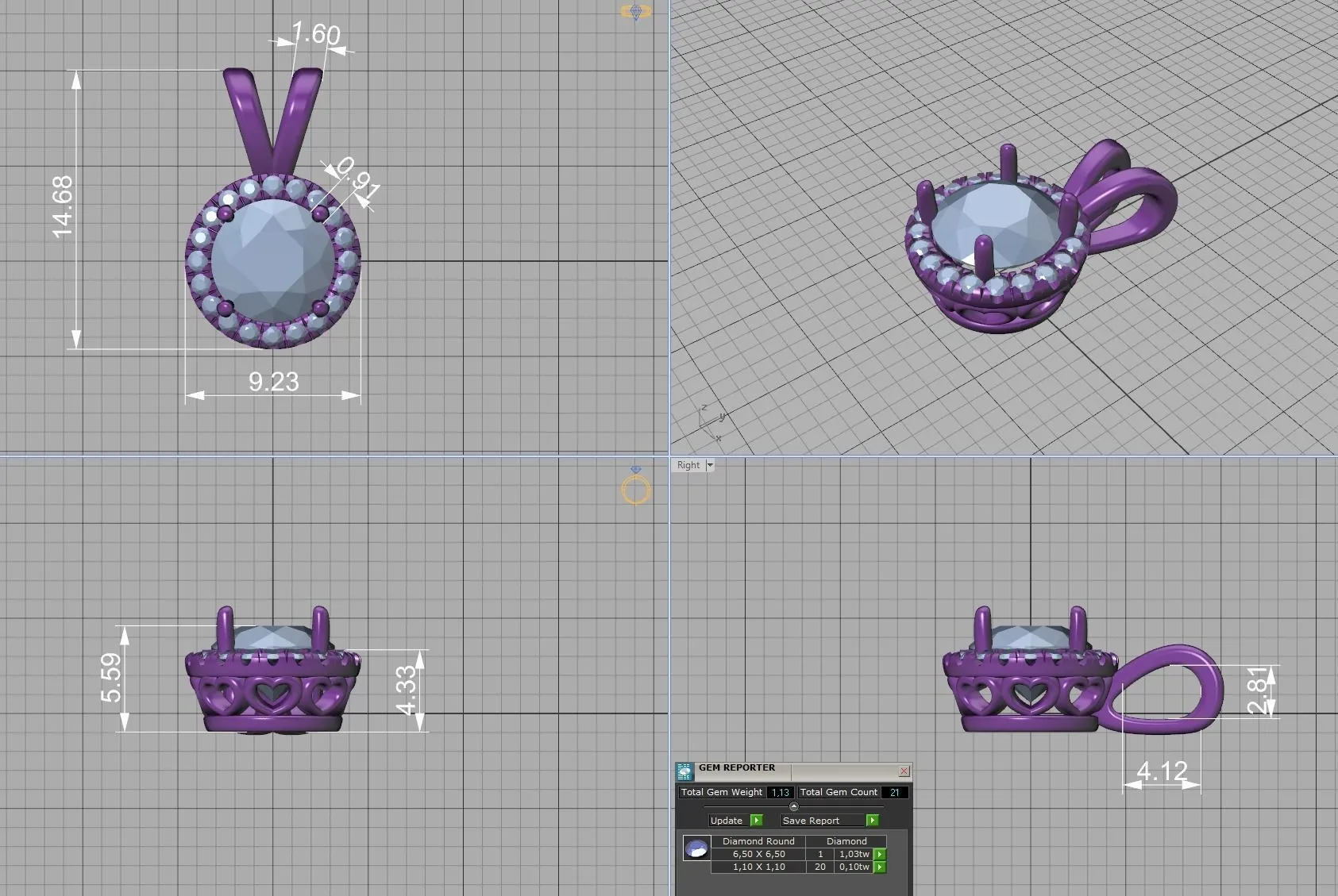Click the Right viewport title label
1338x896 pixels.
[x=688, y=465]
